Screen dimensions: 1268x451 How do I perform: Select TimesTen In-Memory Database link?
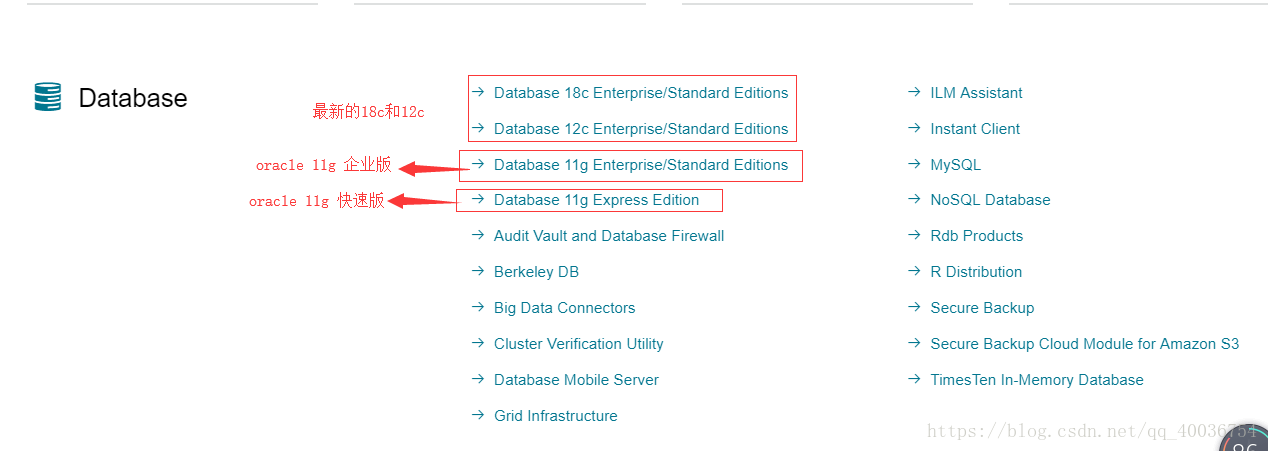click(x=1036, y=380)
